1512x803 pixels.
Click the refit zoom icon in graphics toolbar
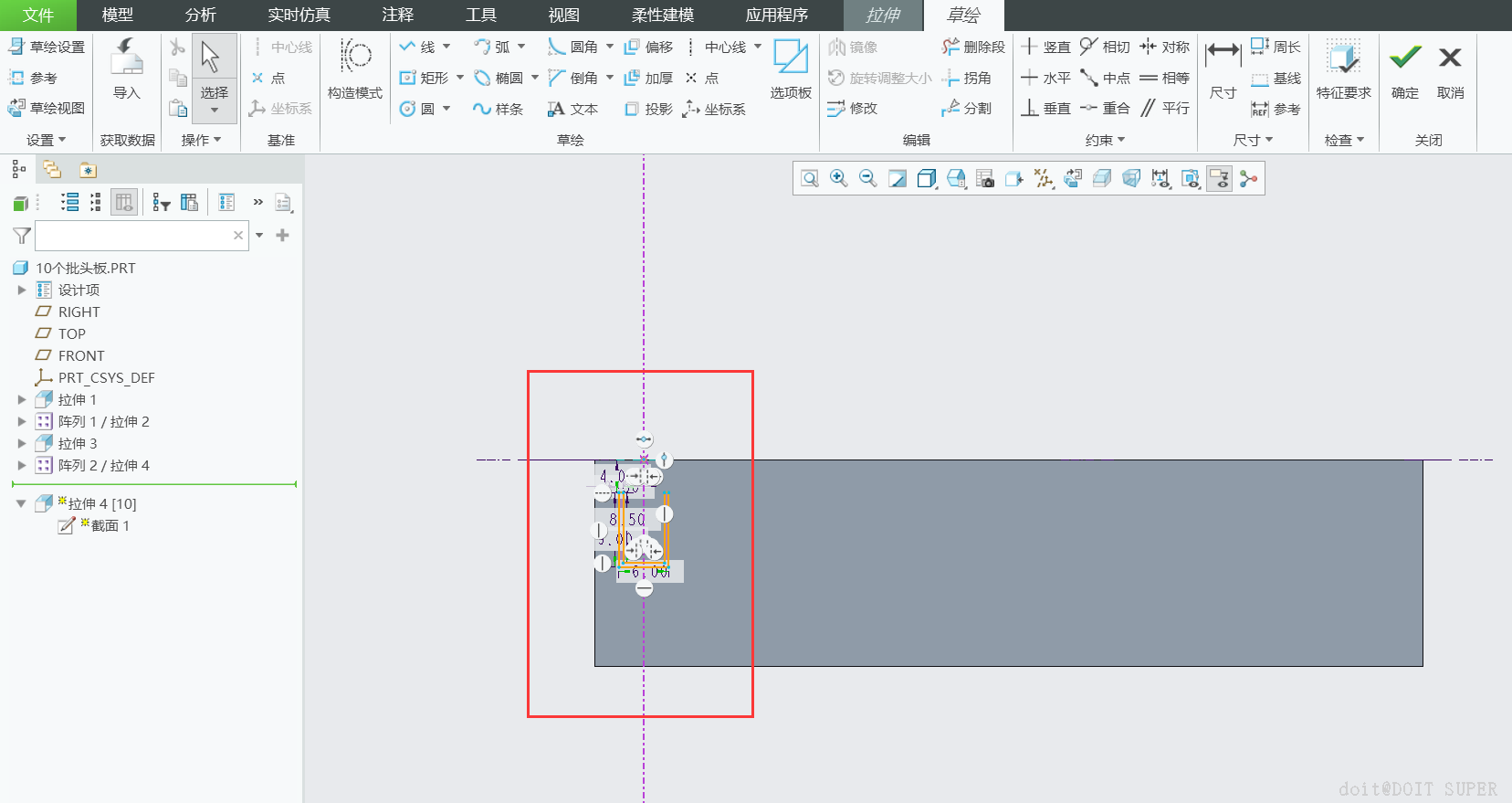click(809, 178)
